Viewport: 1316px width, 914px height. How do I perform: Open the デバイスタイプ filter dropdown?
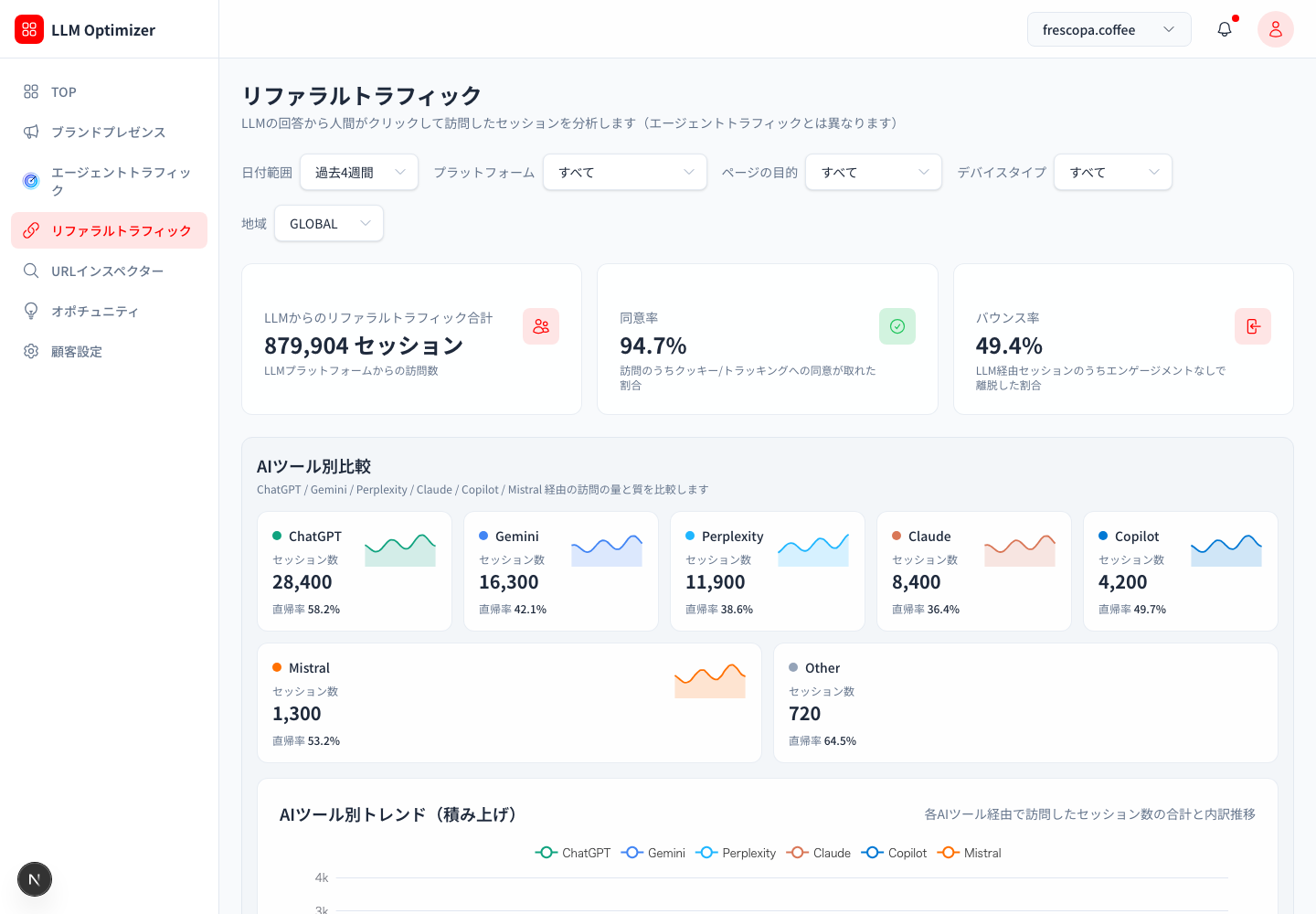point(1113,172)
